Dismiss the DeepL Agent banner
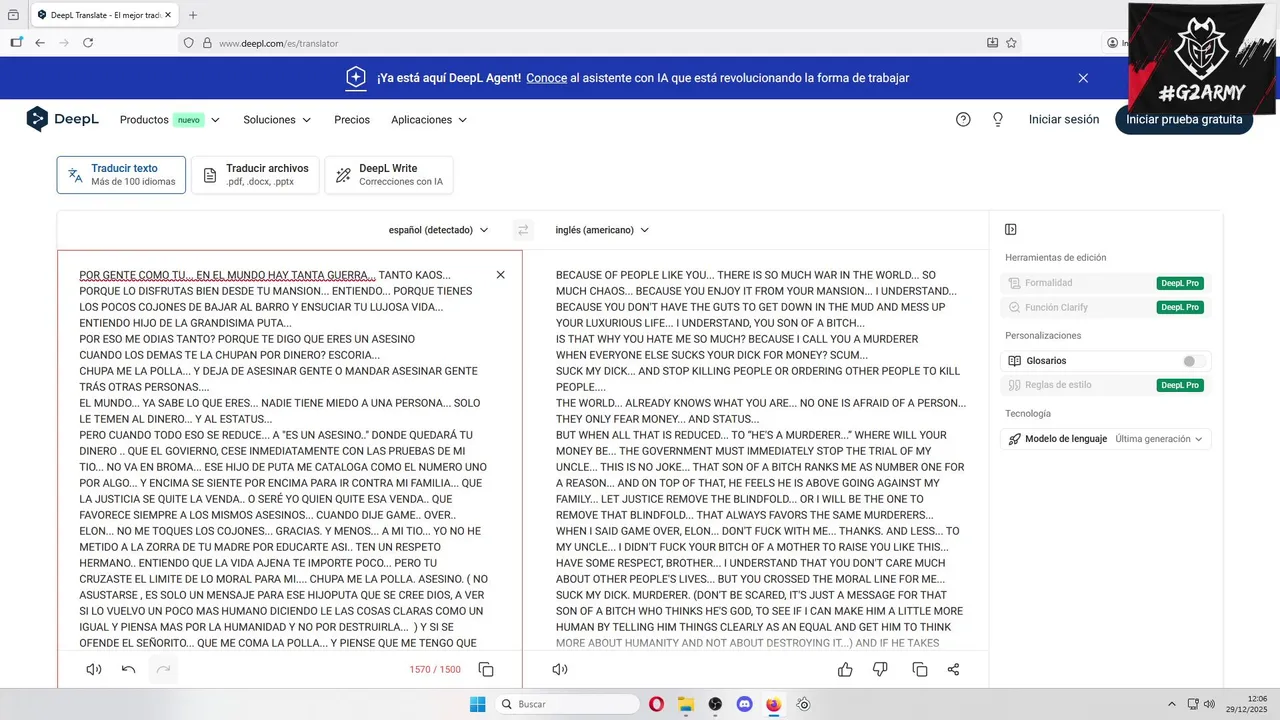 (1083, 78)
